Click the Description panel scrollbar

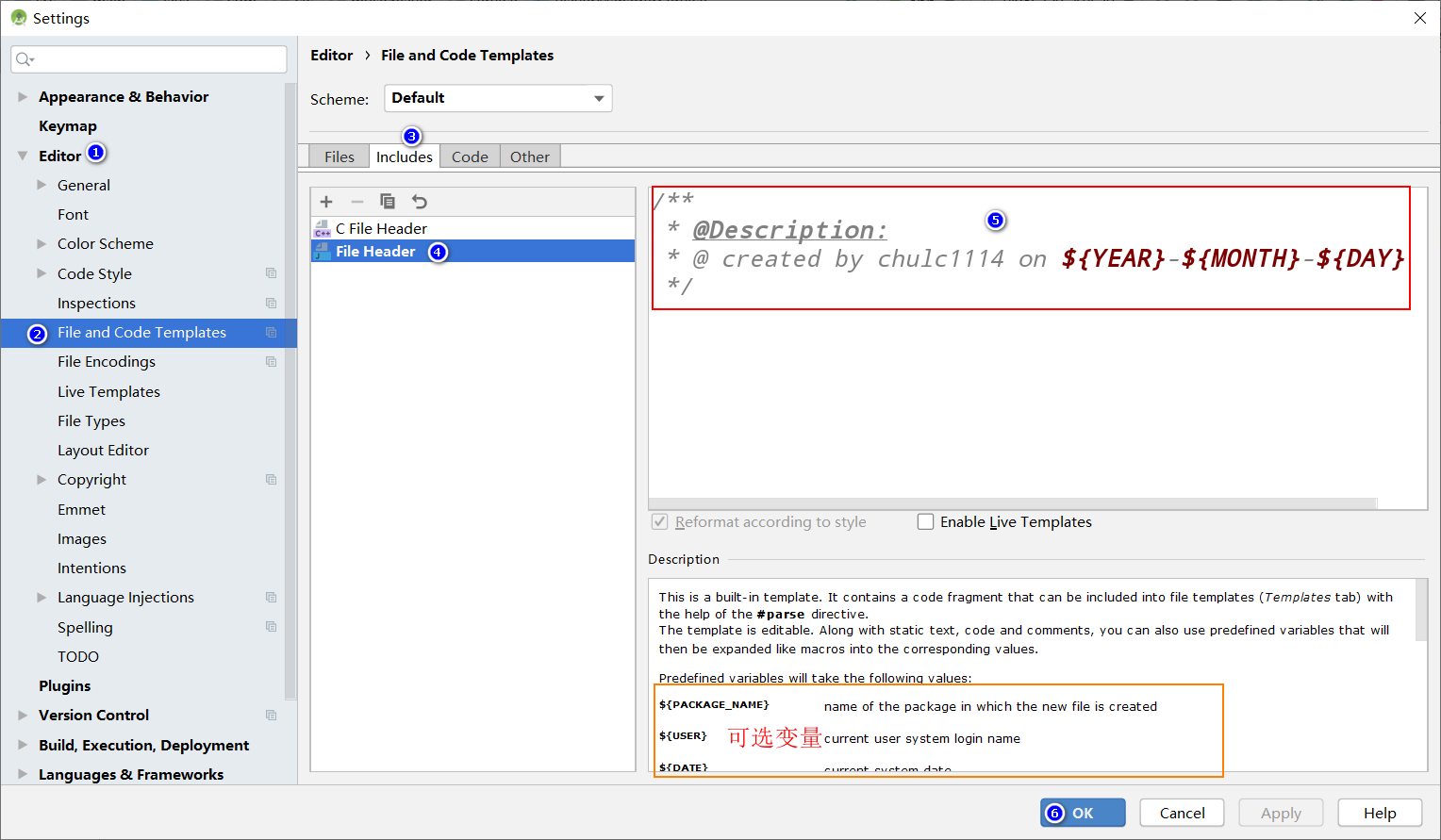(x=1422, y=610)
